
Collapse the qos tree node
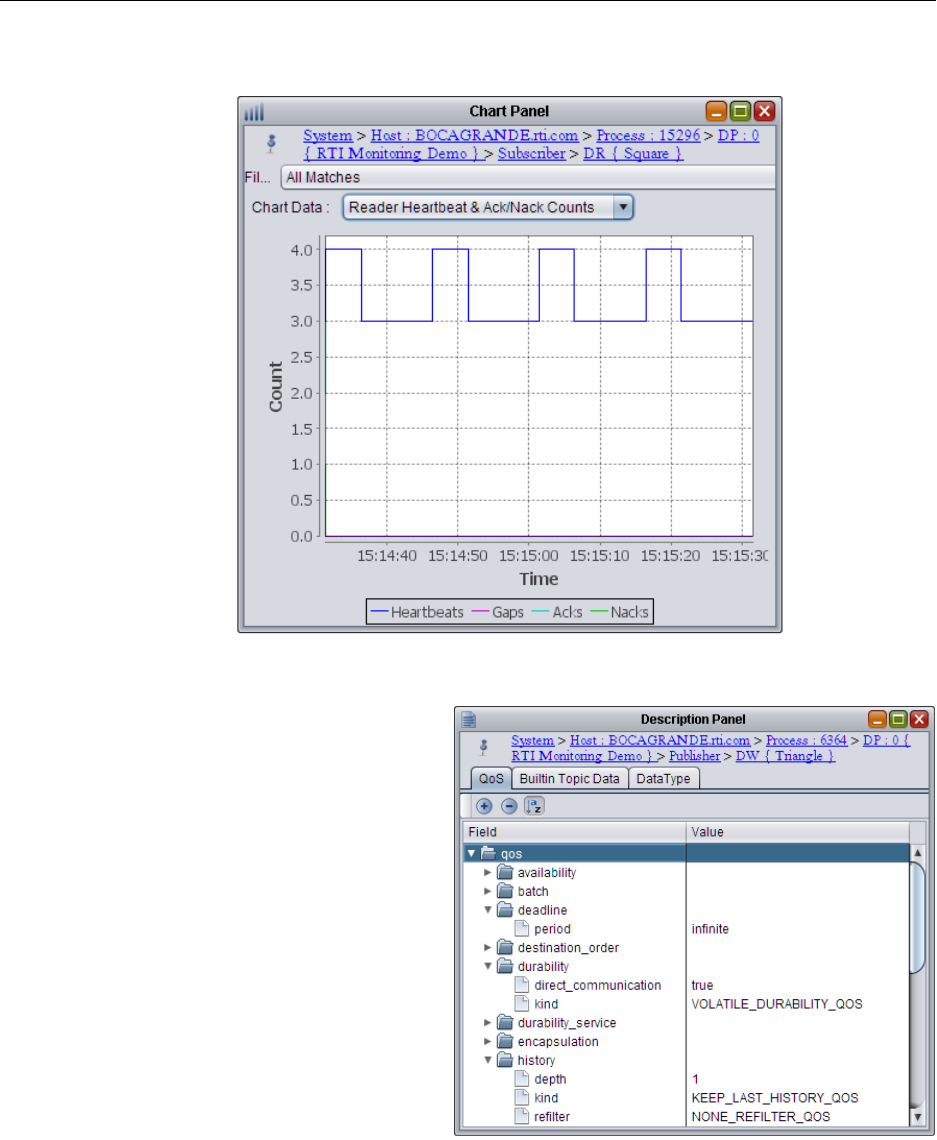472,854
